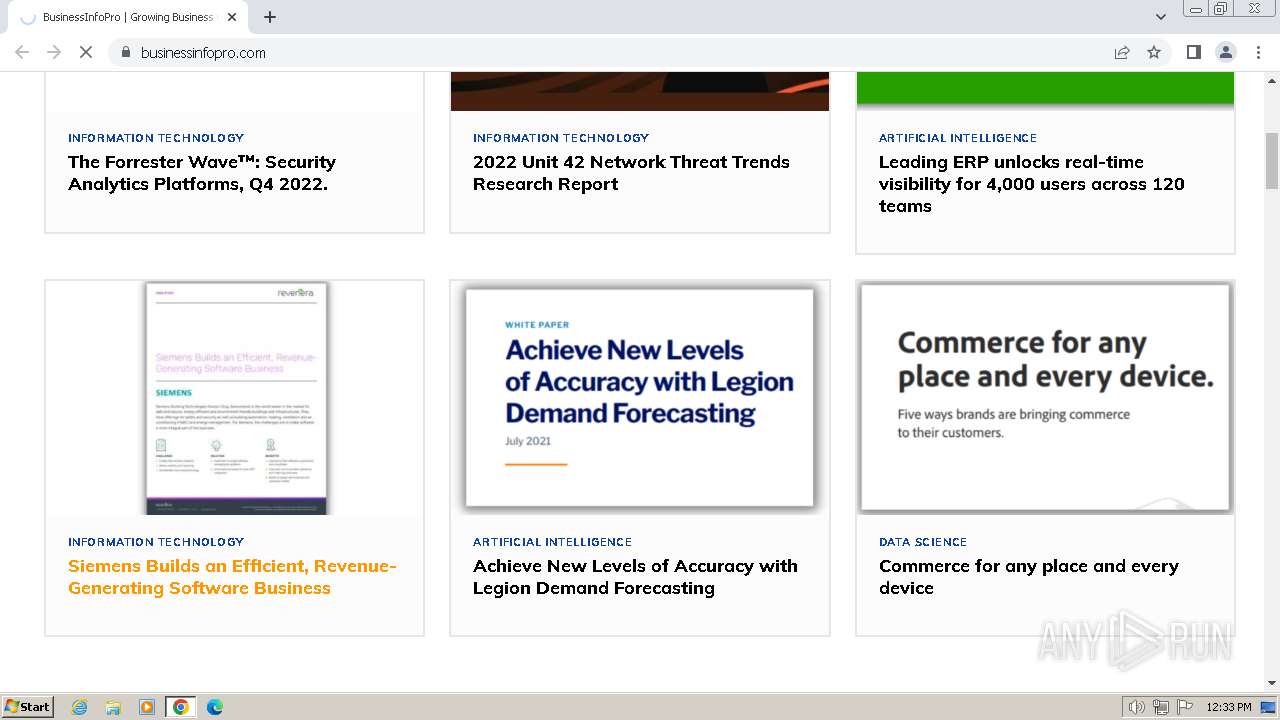The width and height of the screenshot is (1280, 720).
Task: Open a new browser tab
Action: click(270, 17)
